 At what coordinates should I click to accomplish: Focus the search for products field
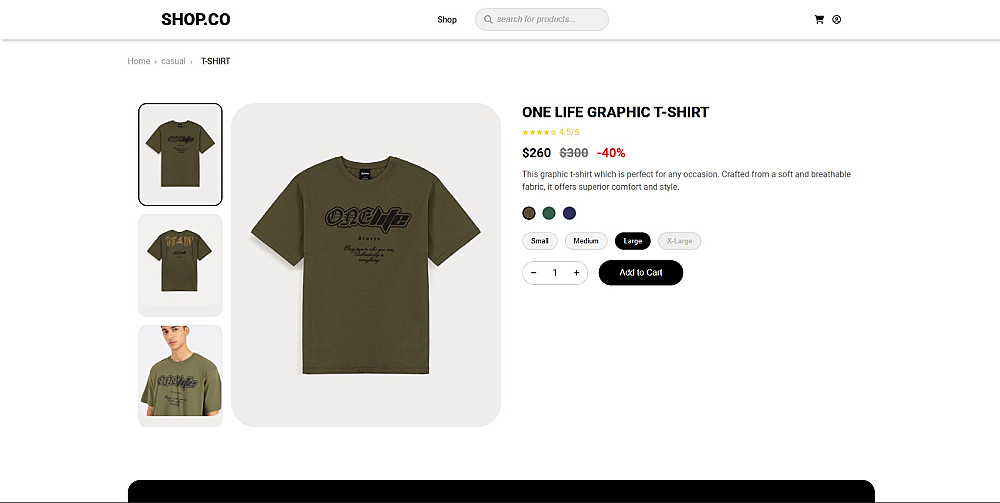550,19
